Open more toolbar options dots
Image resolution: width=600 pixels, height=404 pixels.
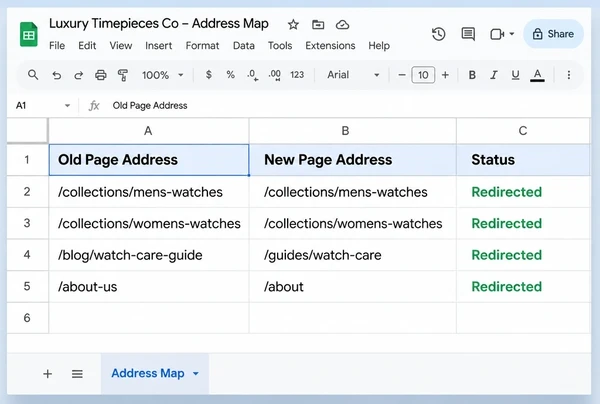click(569, 75)
